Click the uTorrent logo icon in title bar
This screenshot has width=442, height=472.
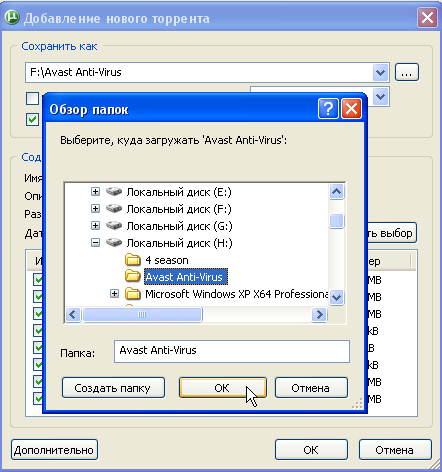12,18
